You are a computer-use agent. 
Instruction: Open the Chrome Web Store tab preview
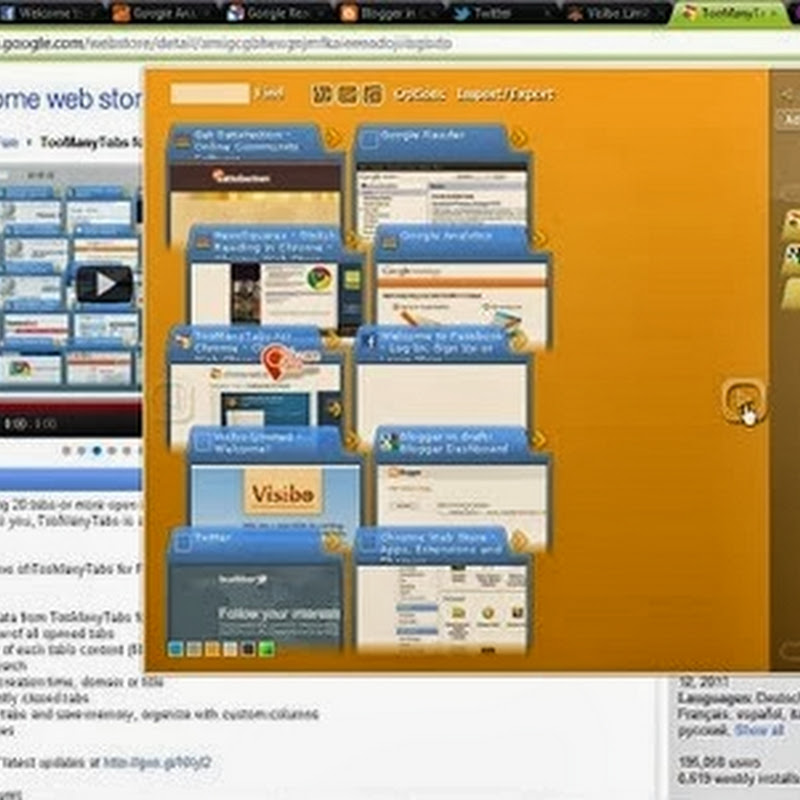[442, 608]
